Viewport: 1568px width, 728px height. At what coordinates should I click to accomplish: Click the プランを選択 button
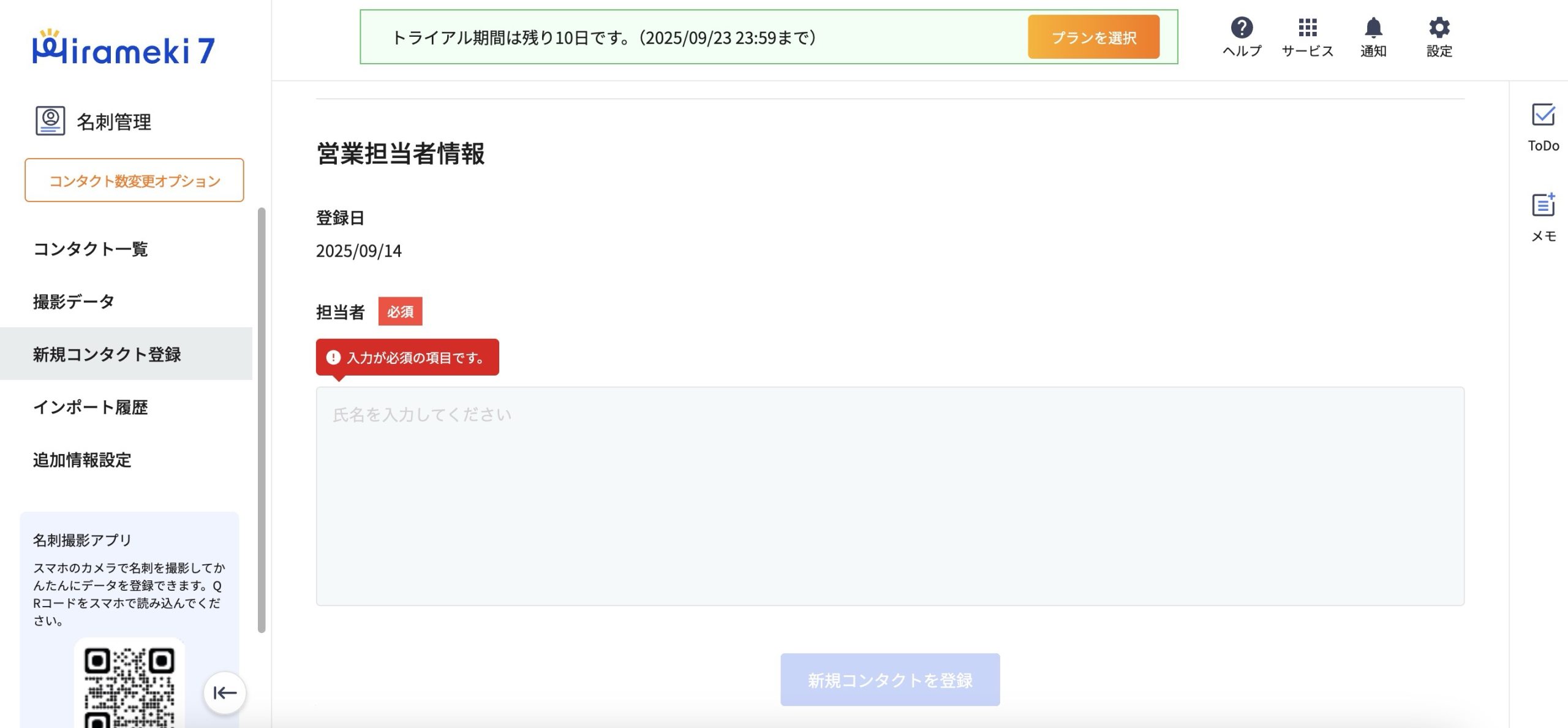pyautogui.click(x=1093, y=37)
